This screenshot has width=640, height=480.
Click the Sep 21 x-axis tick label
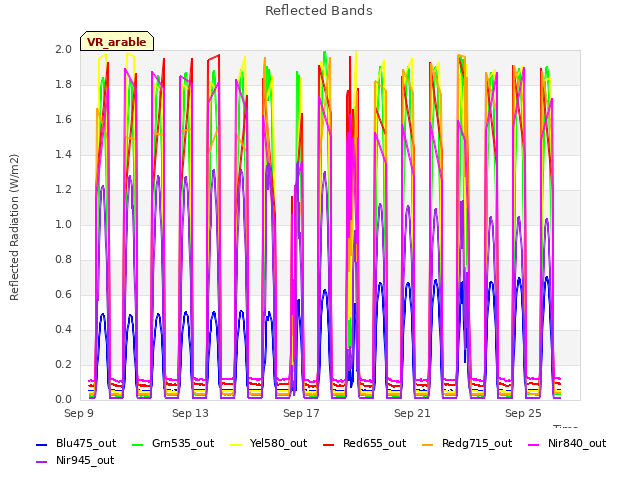(x=412, y=413)
